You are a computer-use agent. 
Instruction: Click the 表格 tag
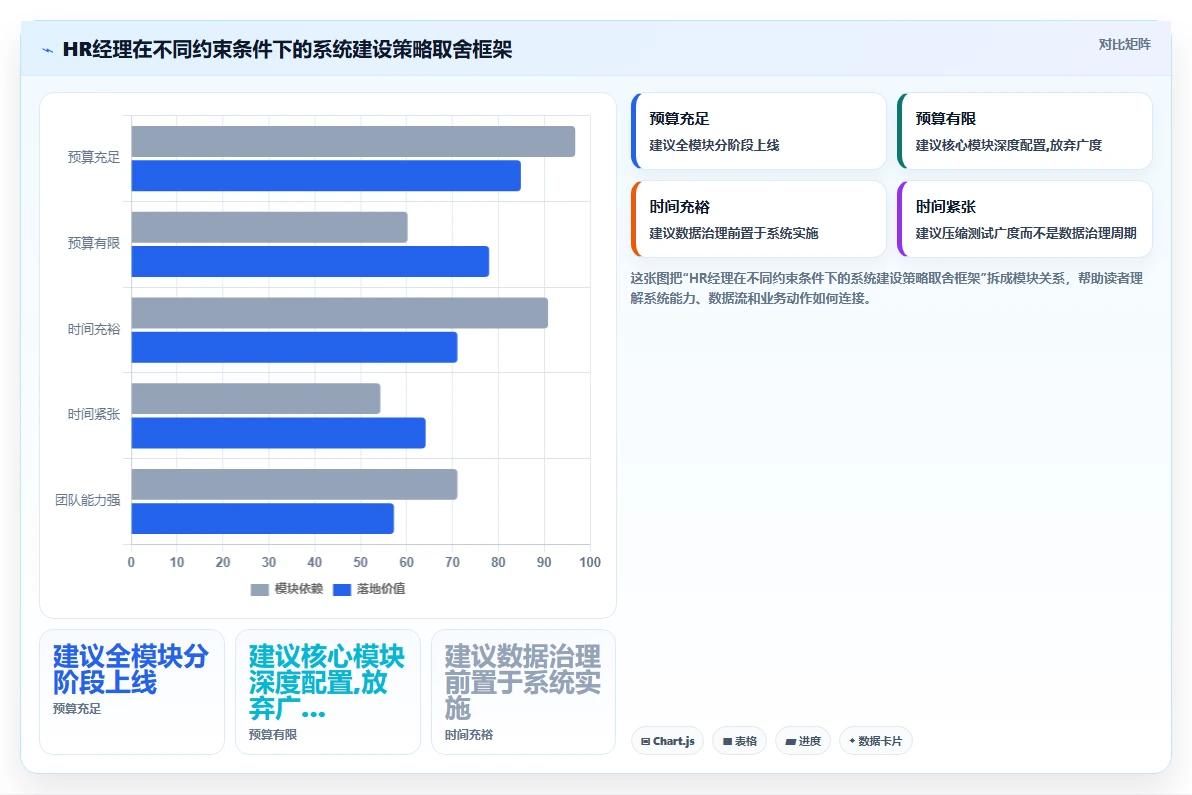point(740,741)
